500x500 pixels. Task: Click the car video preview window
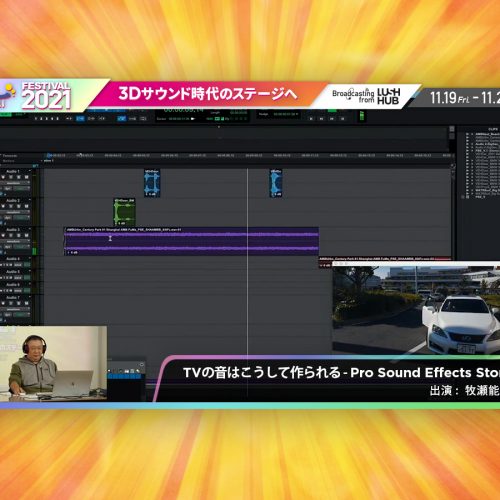pos(416,308)
